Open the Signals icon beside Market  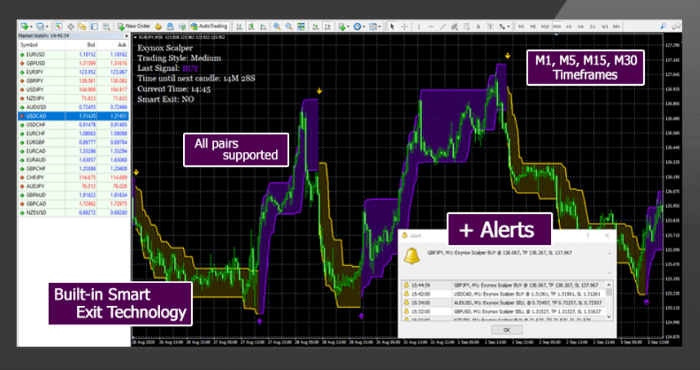[170, 26]
